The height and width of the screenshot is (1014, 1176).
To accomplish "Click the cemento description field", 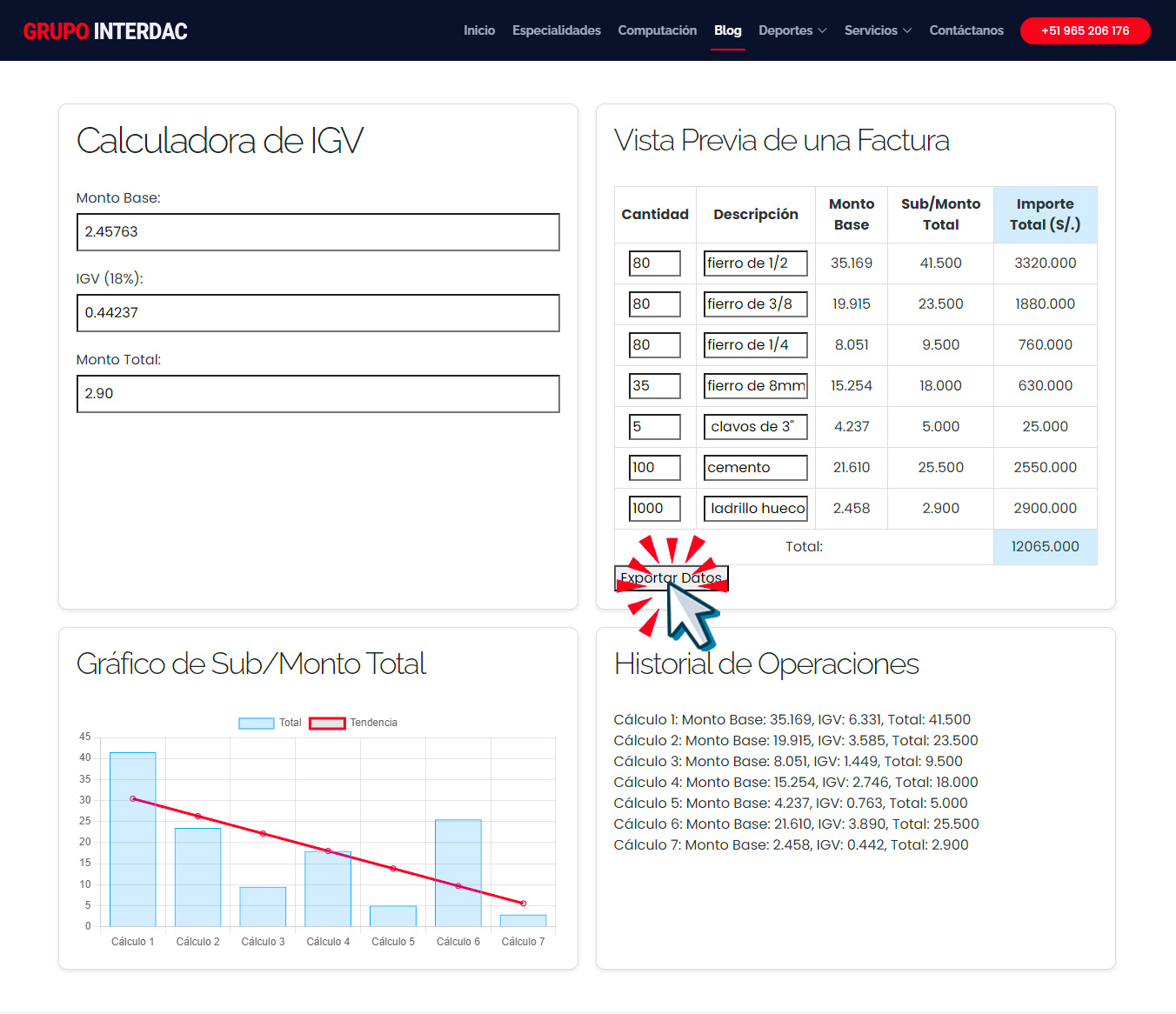I will click(755, 467).
